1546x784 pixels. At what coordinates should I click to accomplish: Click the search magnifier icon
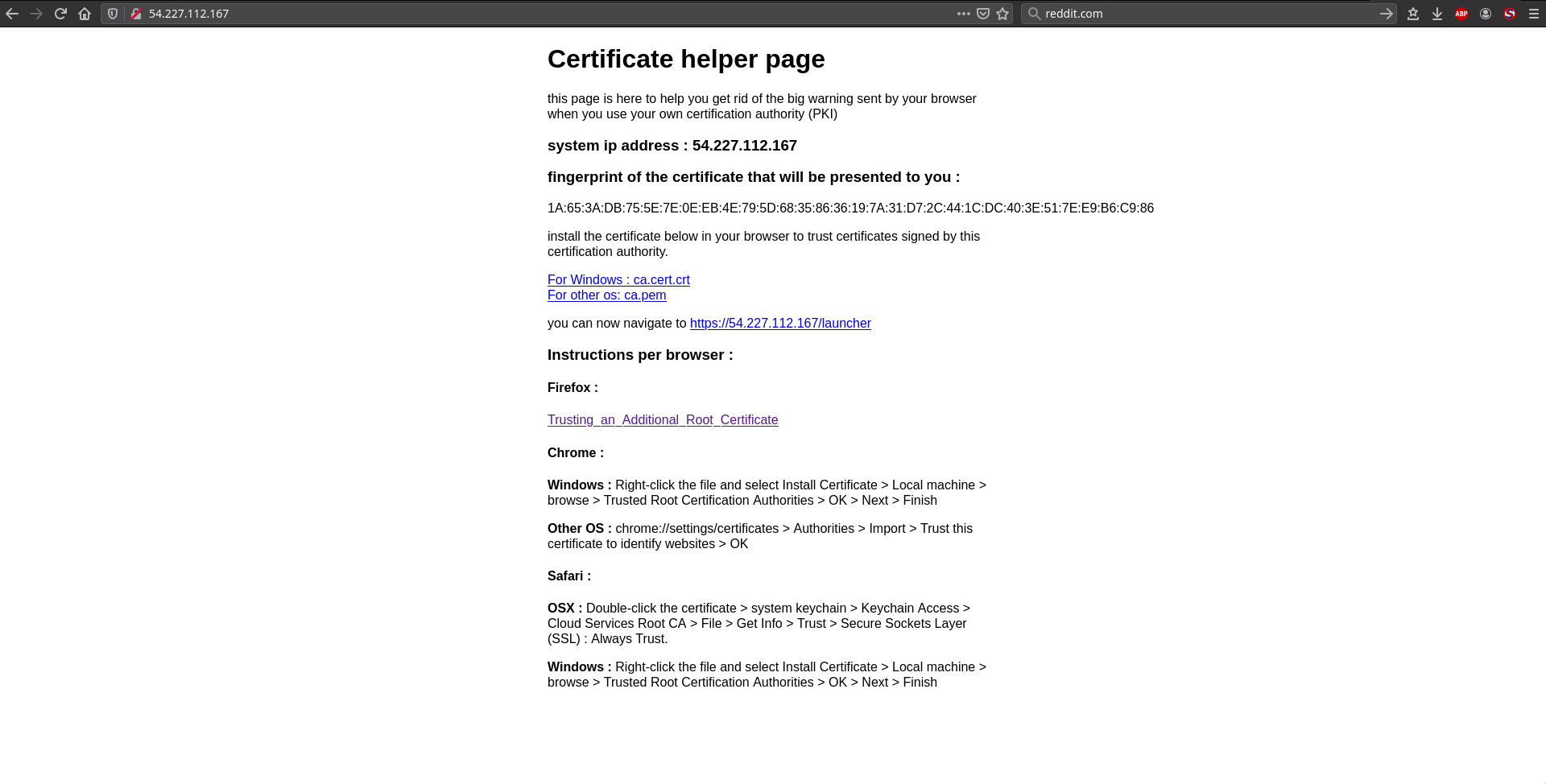(1034, 14)
